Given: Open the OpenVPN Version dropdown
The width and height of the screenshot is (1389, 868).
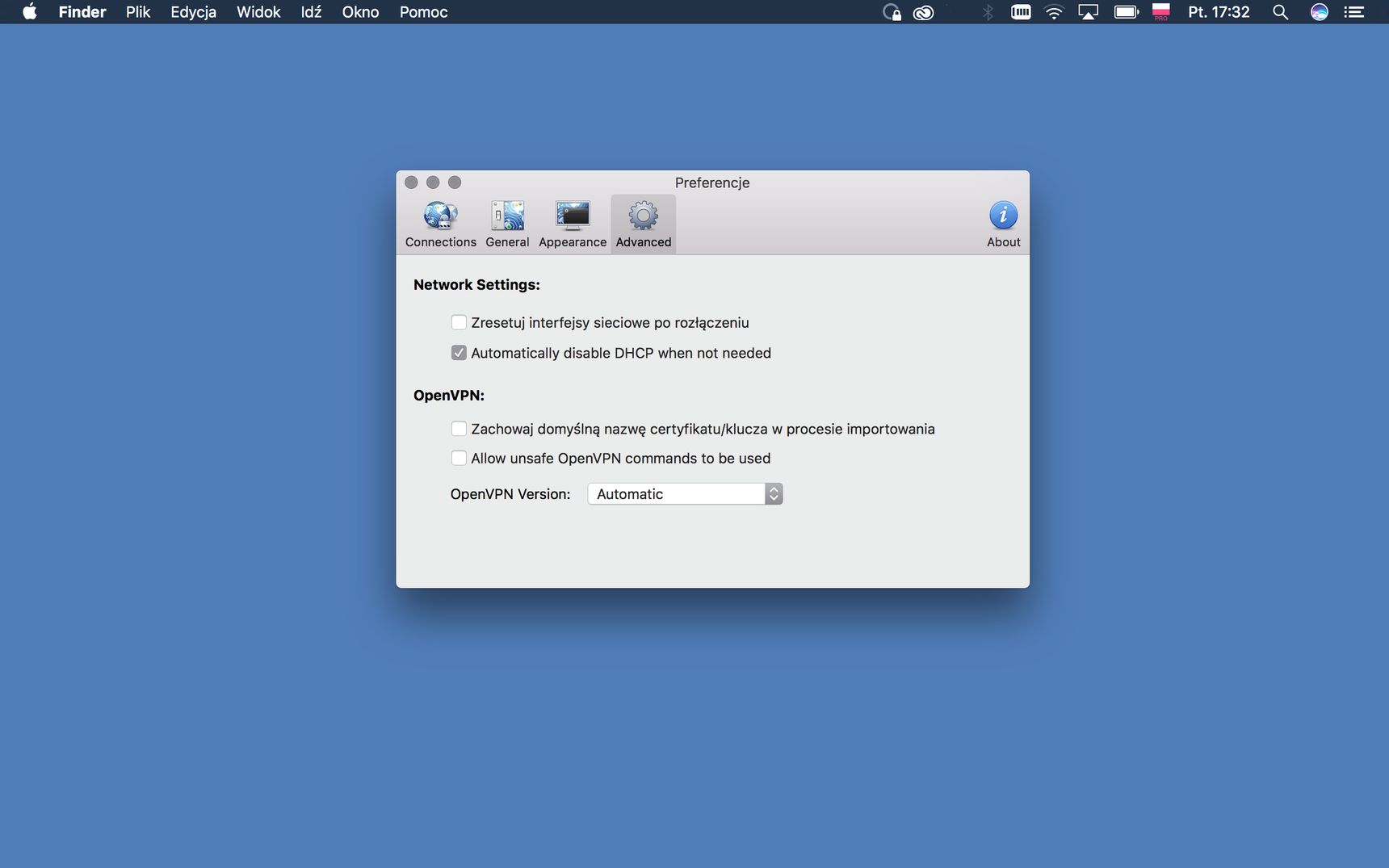Looking at the screenshot, I should (685, 494).
